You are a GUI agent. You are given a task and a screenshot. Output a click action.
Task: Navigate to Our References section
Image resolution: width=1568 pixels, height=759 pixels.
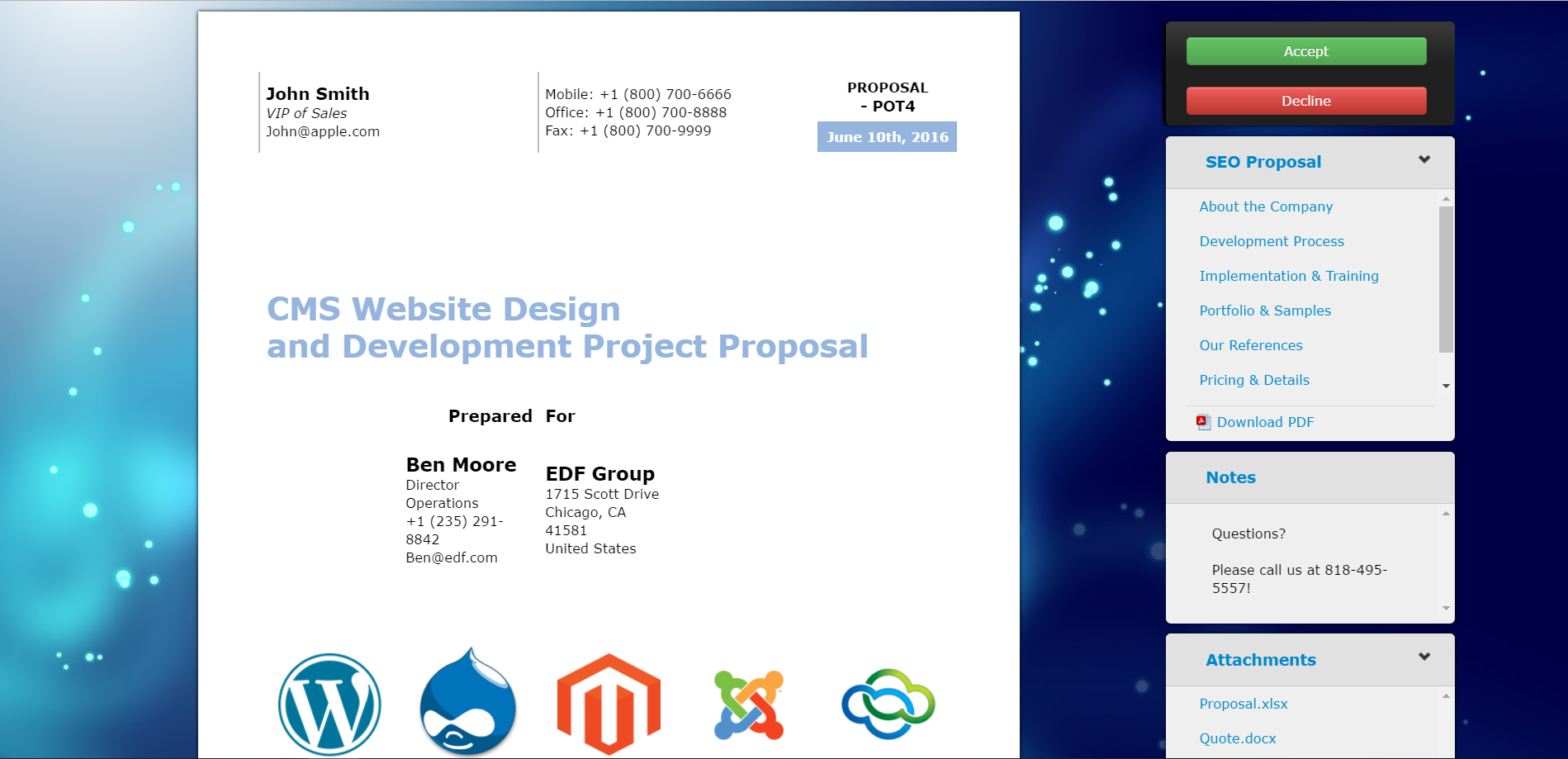(1251, 345)
